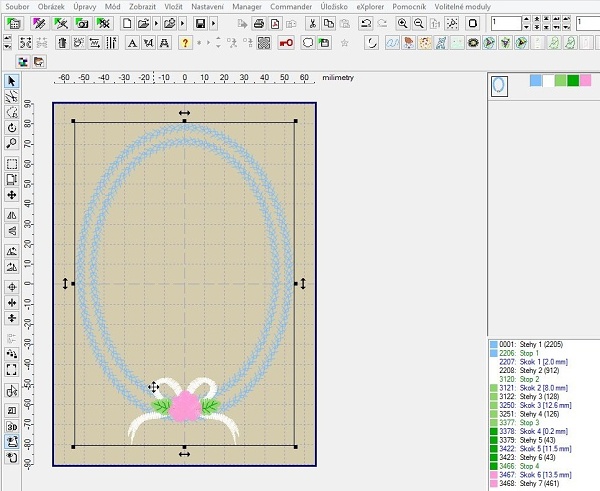600x491 pixels.
Task: Click the zoom out magnifier icon
Action: click(417, 23)
